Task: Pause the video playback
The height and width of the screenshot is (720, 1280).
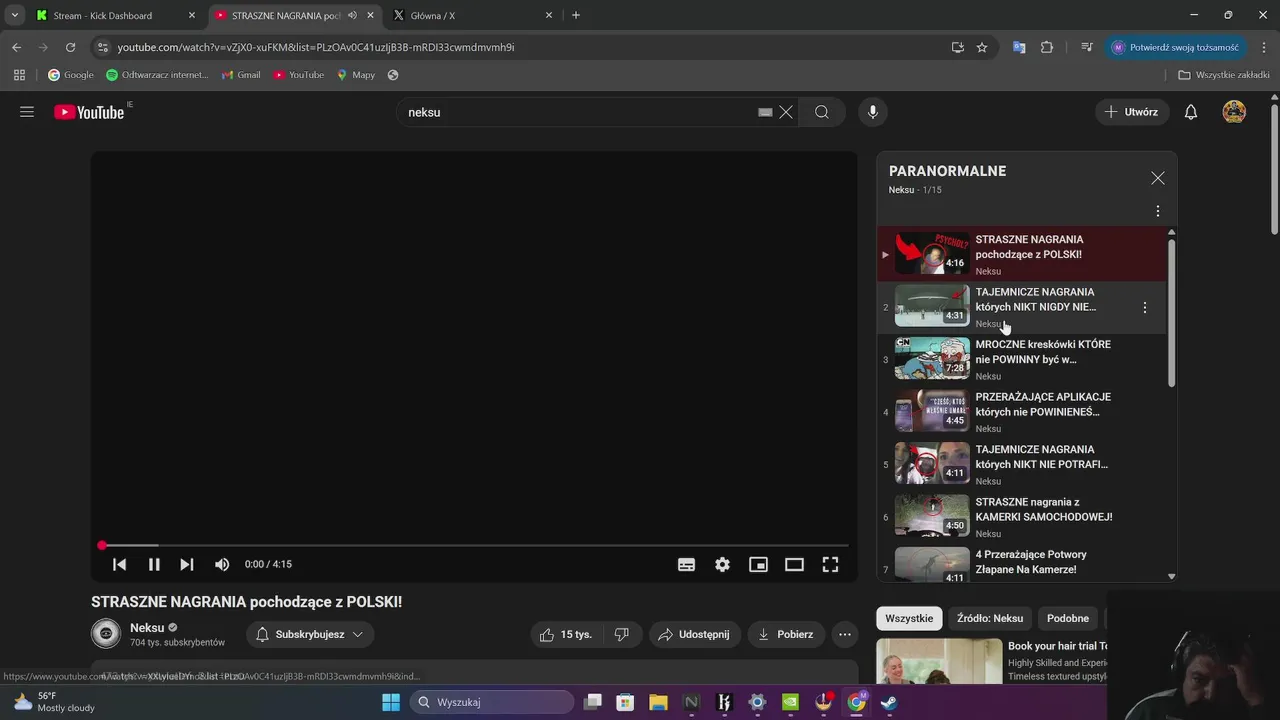Action: pyautogui.click(x=154, y=564)
